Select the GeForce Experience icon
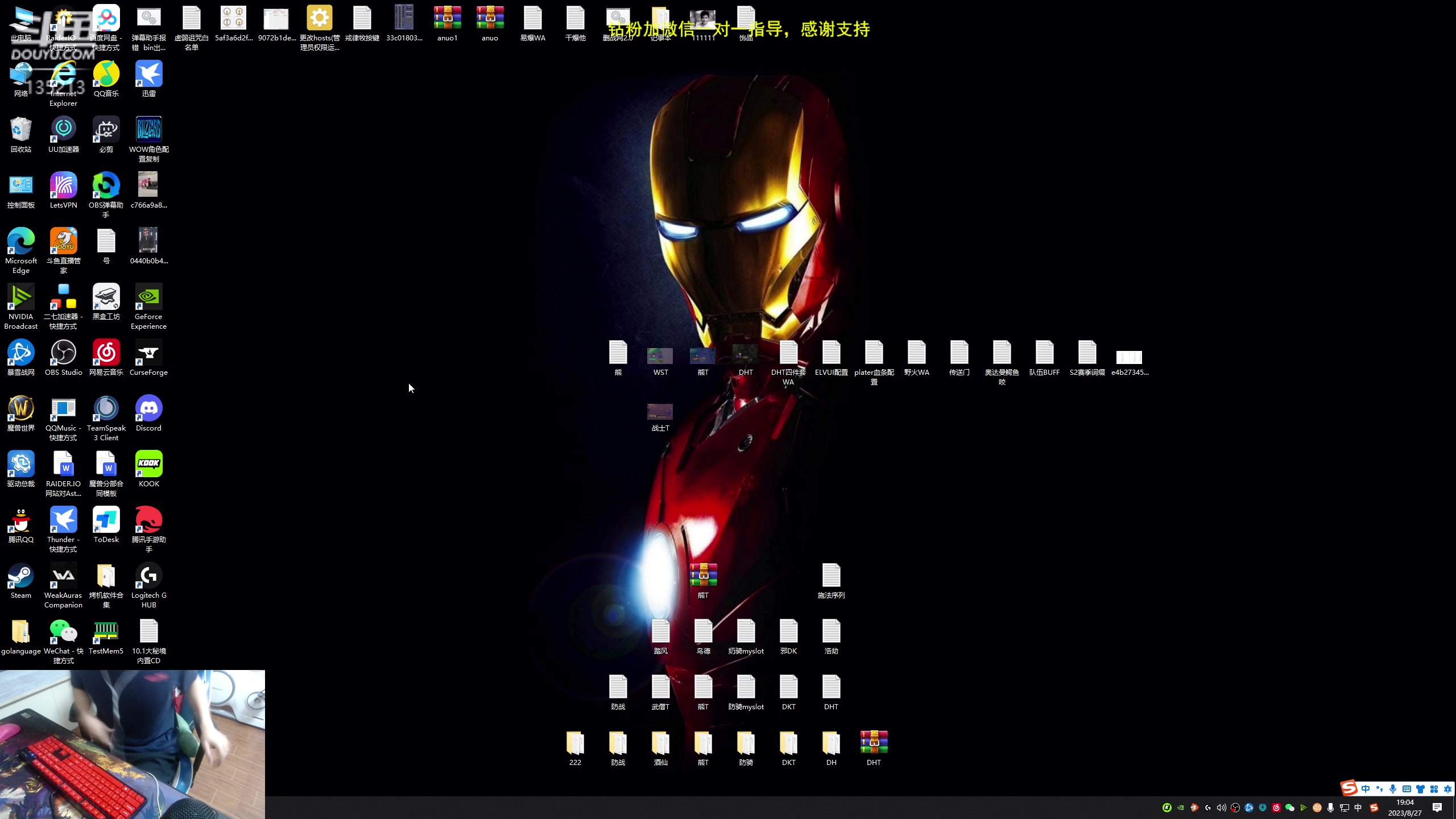The width and height of the screenshot is (1456, 819). pyautogui.click(x=148, y=307)
